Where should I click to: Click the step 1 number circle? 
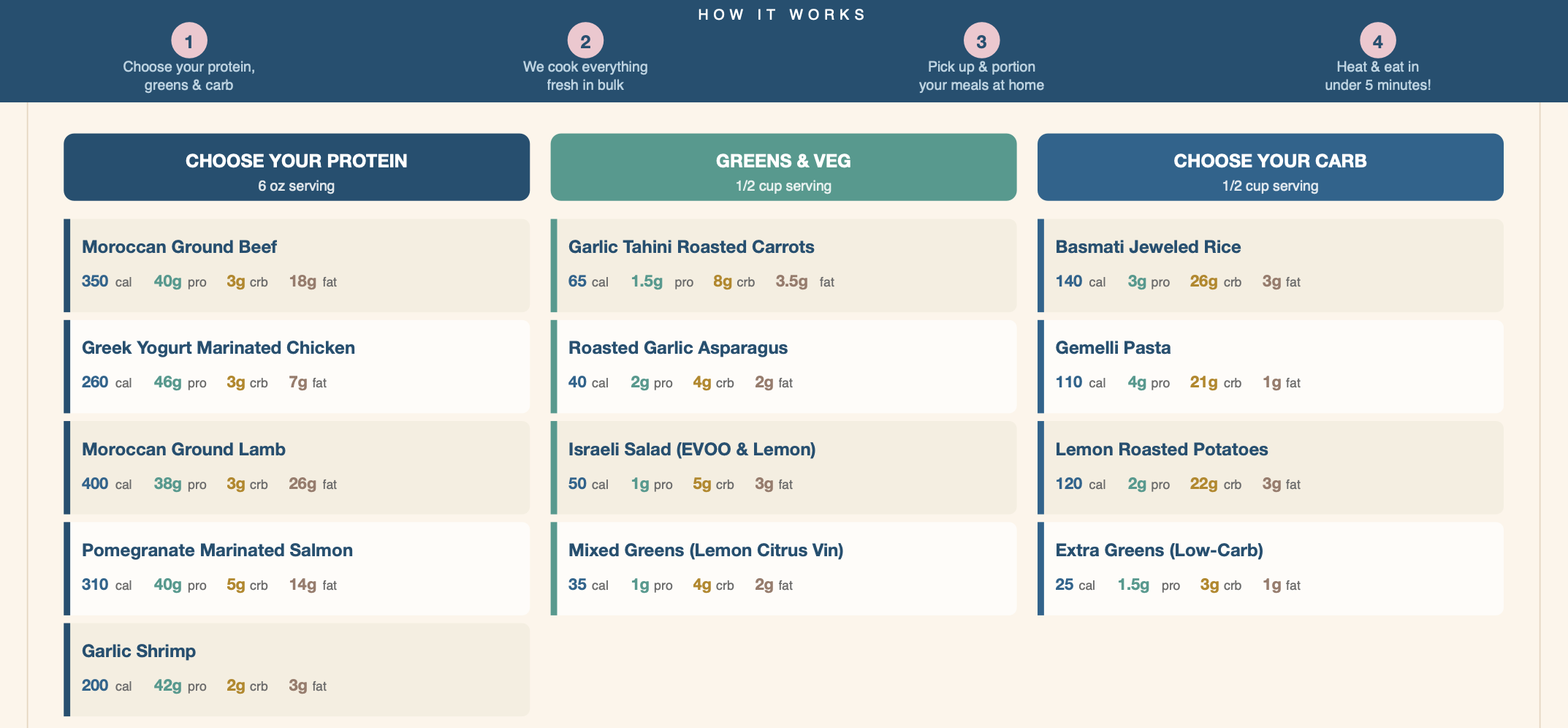tap(189, 41)
